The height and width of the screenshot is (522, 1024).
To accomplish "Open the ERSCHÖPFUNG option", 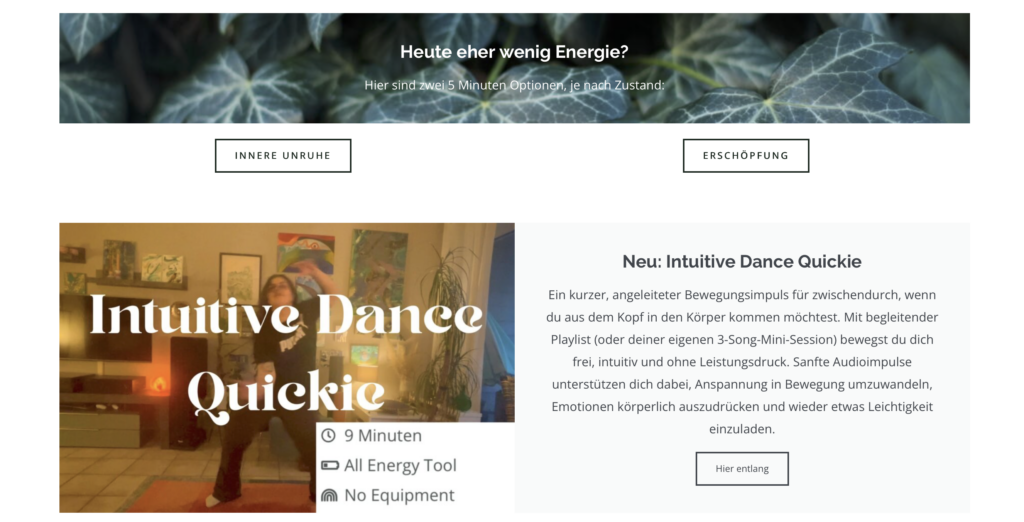I will (x=746, y=155).
